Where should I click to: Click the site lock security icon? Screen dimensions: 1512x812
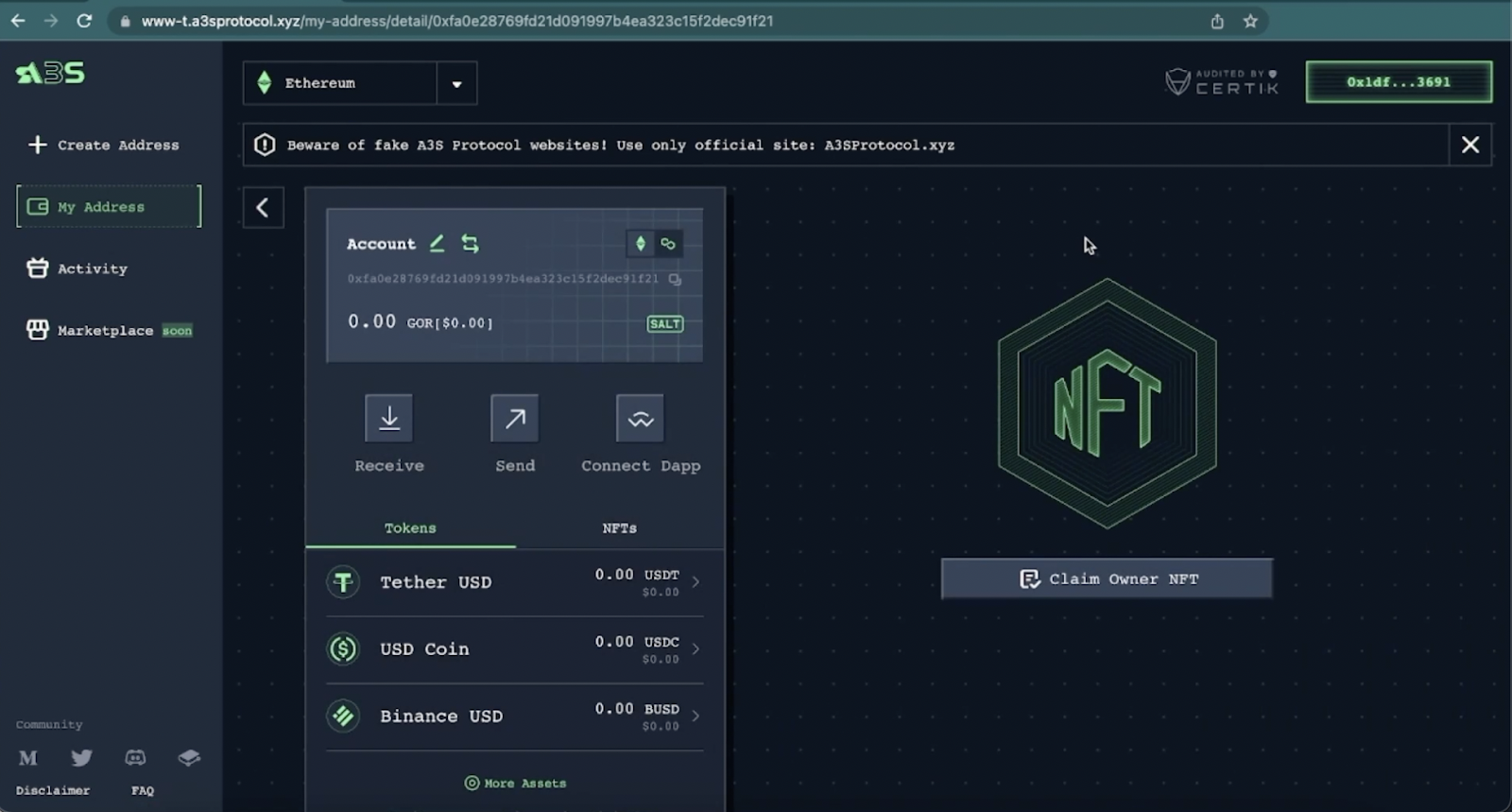point(125,21)
